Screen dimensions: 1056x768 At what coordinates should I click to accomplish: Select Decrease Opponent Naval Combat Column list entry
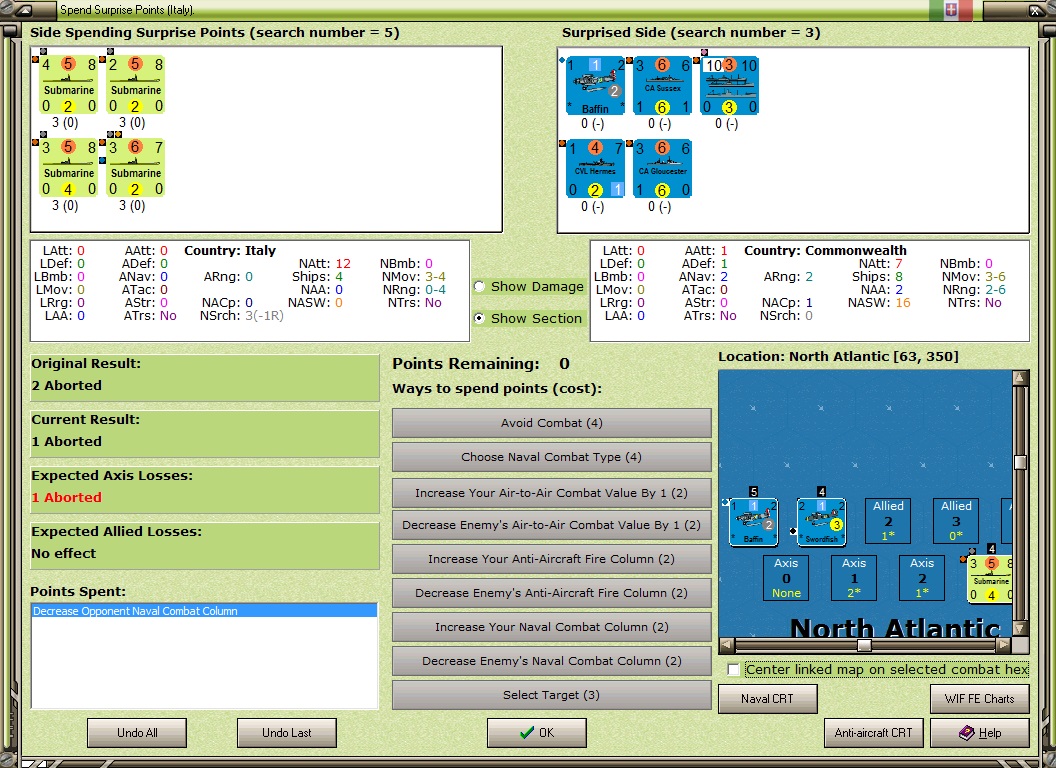pos(204,611)
